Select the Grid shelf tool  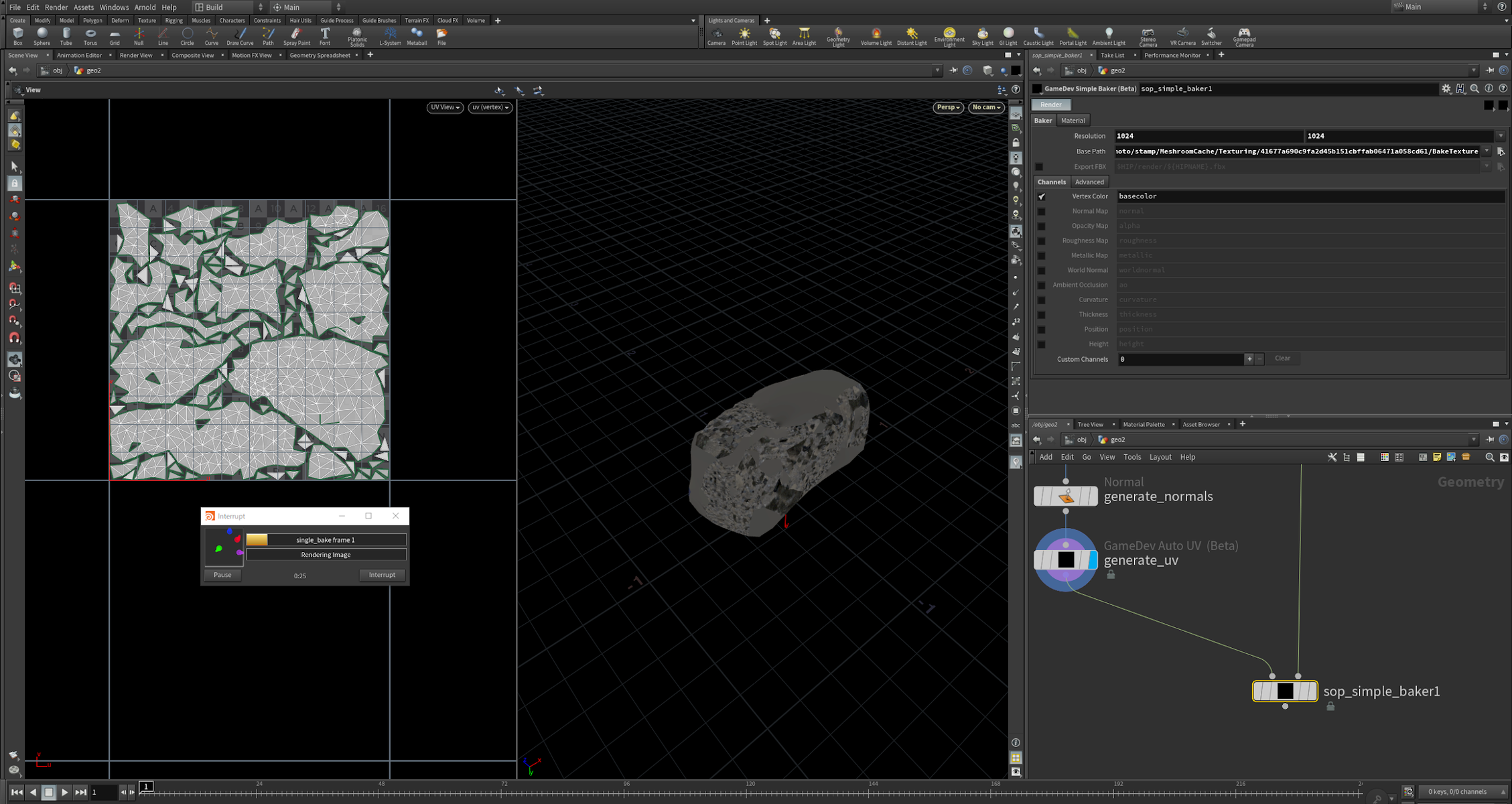pyautogui.click(x=115, y=36)
